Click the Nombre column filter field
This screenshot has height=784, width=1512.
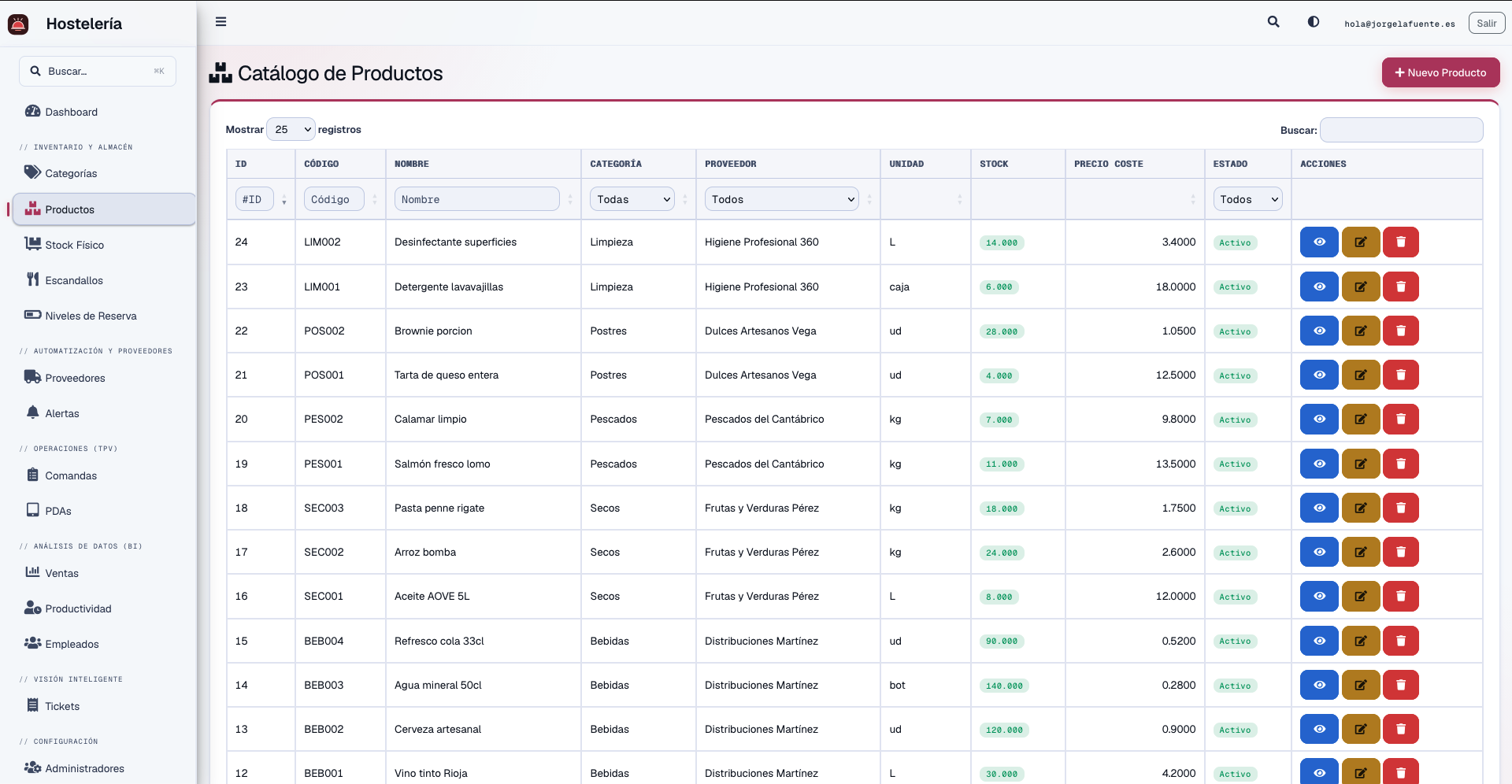tap(476, 199)
